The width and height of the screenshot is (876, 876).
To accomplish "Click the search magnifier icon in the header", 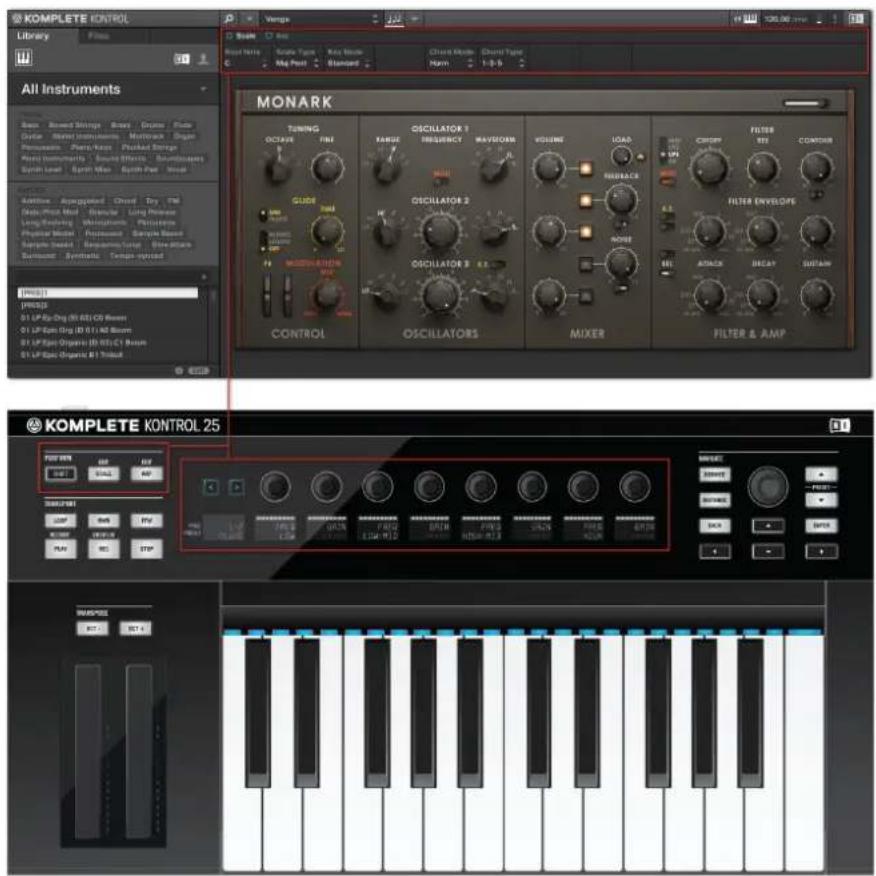I will tap(229, 18).
